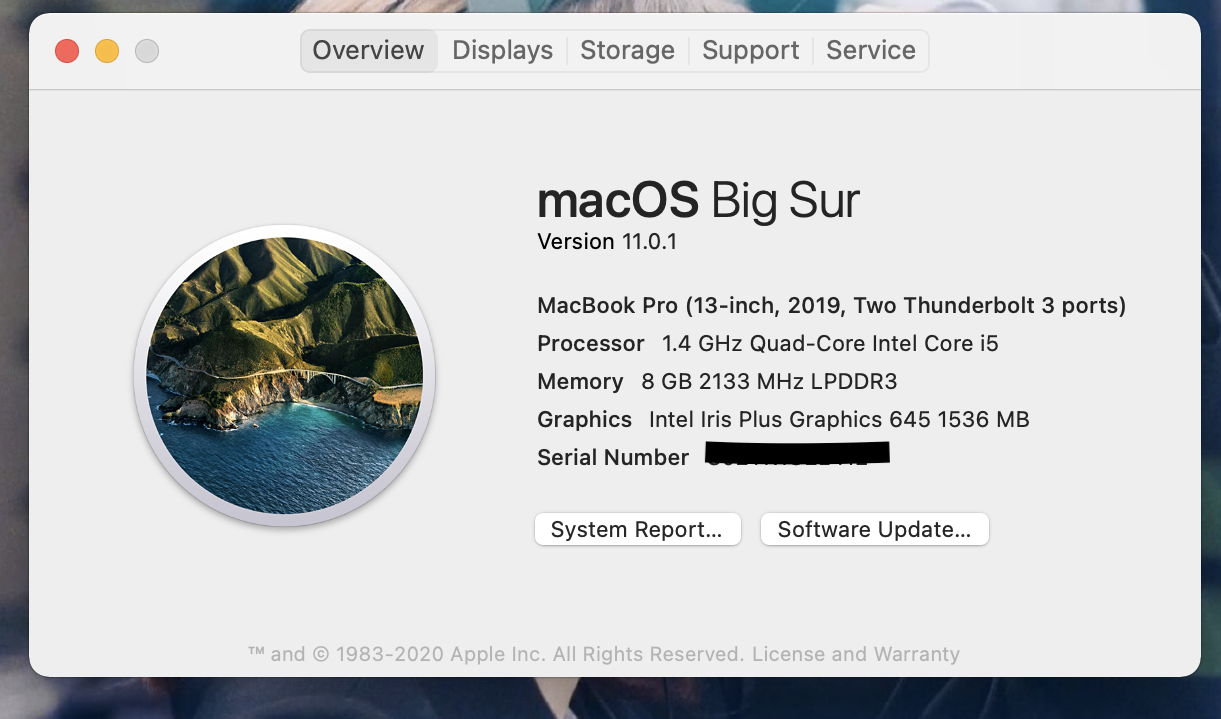Open the Storage tab
The image size is (1221, 719).
tap(627, 51)
